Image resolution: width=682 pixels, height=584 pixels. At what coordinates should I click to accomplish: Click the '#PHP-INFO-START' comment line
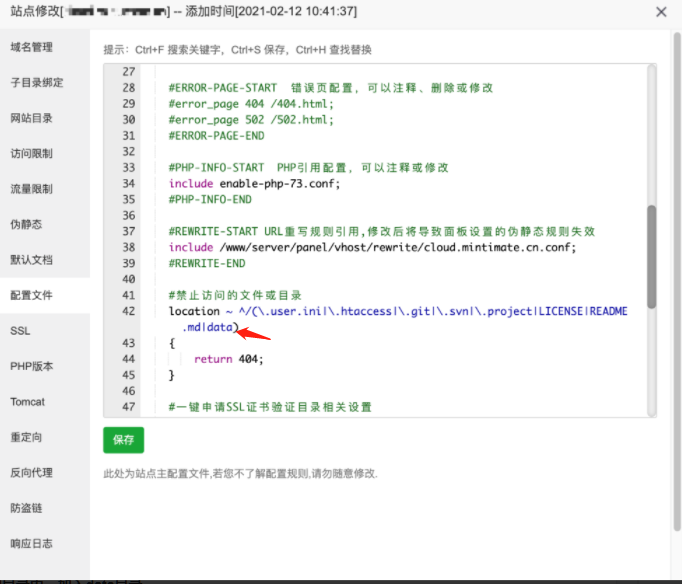308,167
